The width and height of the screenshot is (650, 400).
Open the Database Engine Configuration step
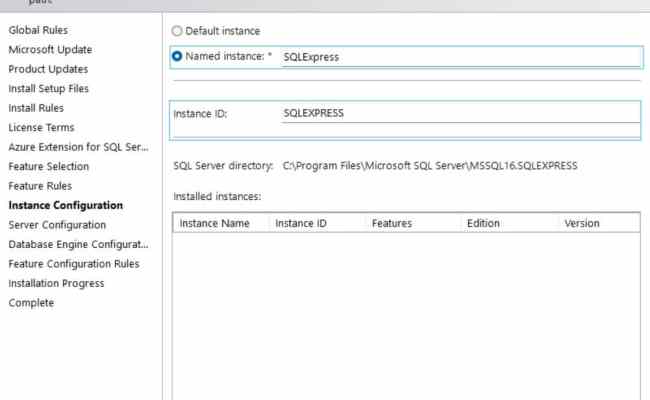pos(78,245)
